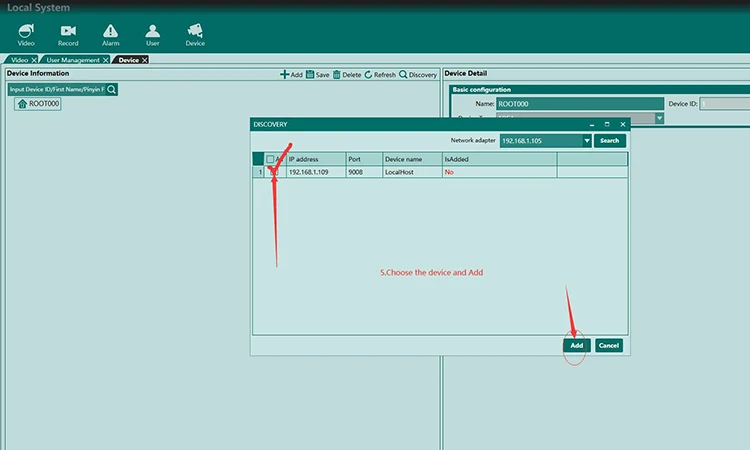Close the User Management tab

coord(106,60)
